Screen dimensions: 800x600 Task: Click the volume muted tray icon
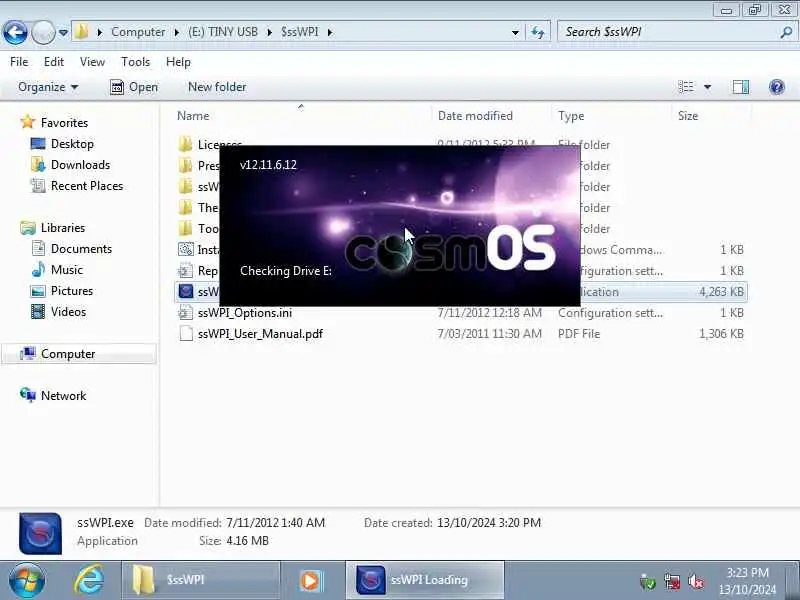pyautogui.click(x=696, y=582)
